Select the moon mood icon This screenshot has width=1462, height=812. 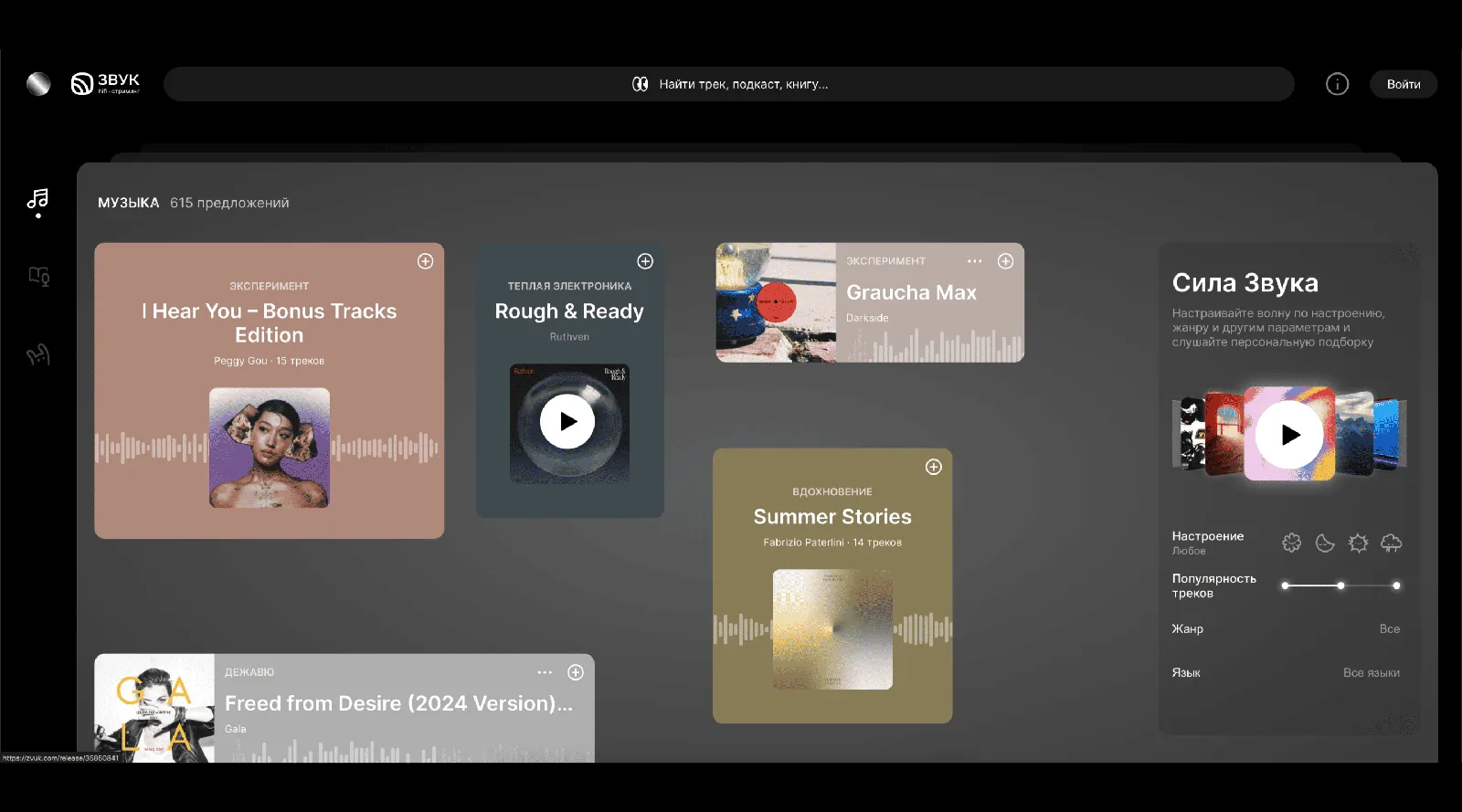1325,543
